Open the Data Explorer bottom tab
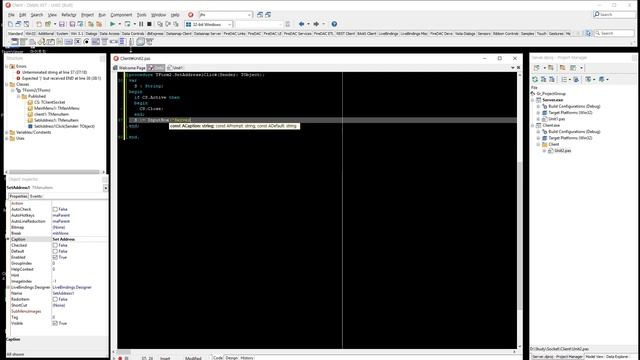Viewport: 640px width, 360px height. [x=617, y=357]
